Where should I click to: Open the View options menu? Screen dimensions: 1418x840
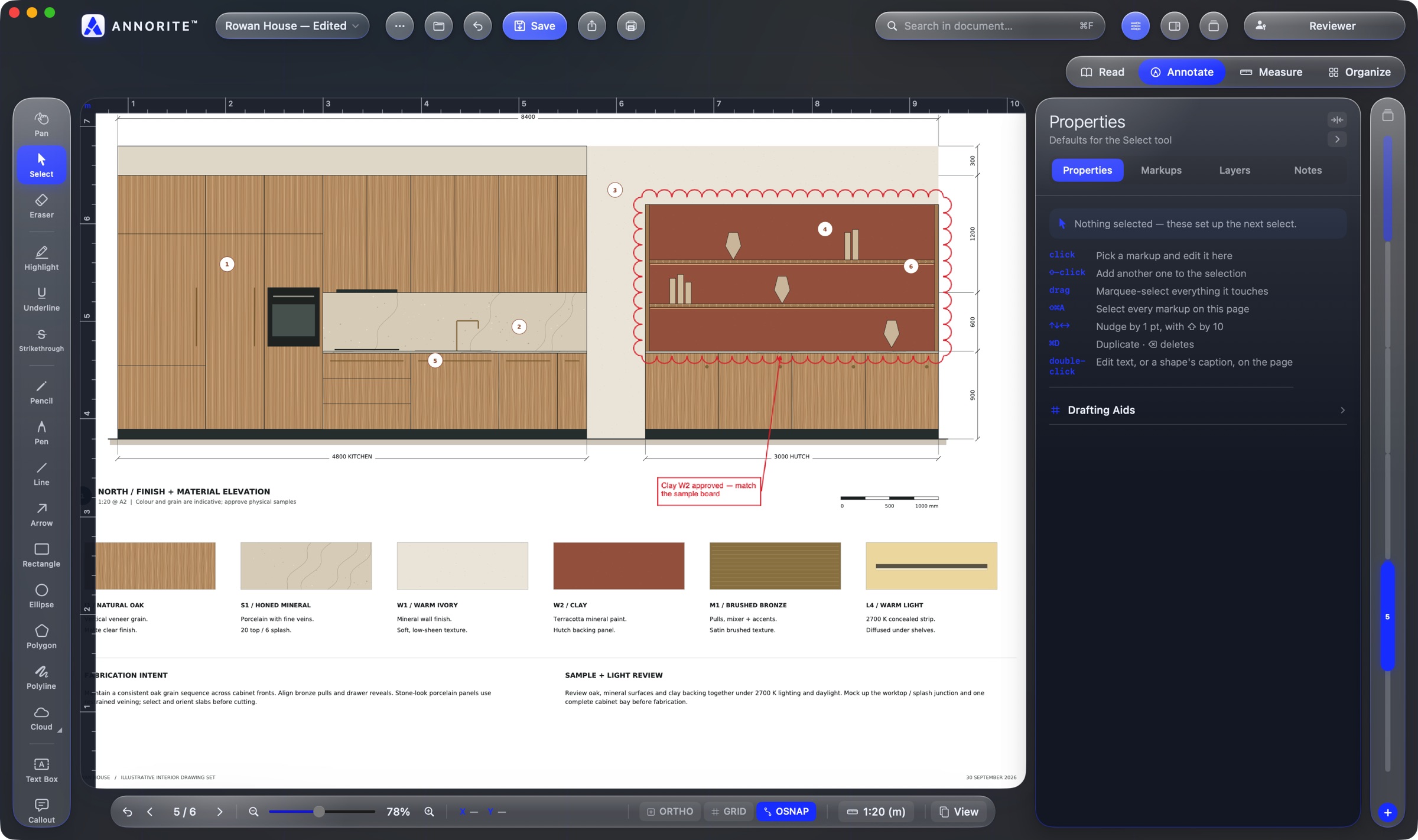(x=959, y=811)
